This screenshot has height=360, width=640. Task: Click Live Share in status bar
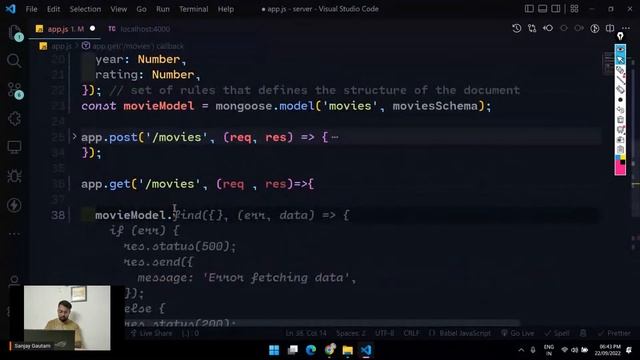pos(151,333)
